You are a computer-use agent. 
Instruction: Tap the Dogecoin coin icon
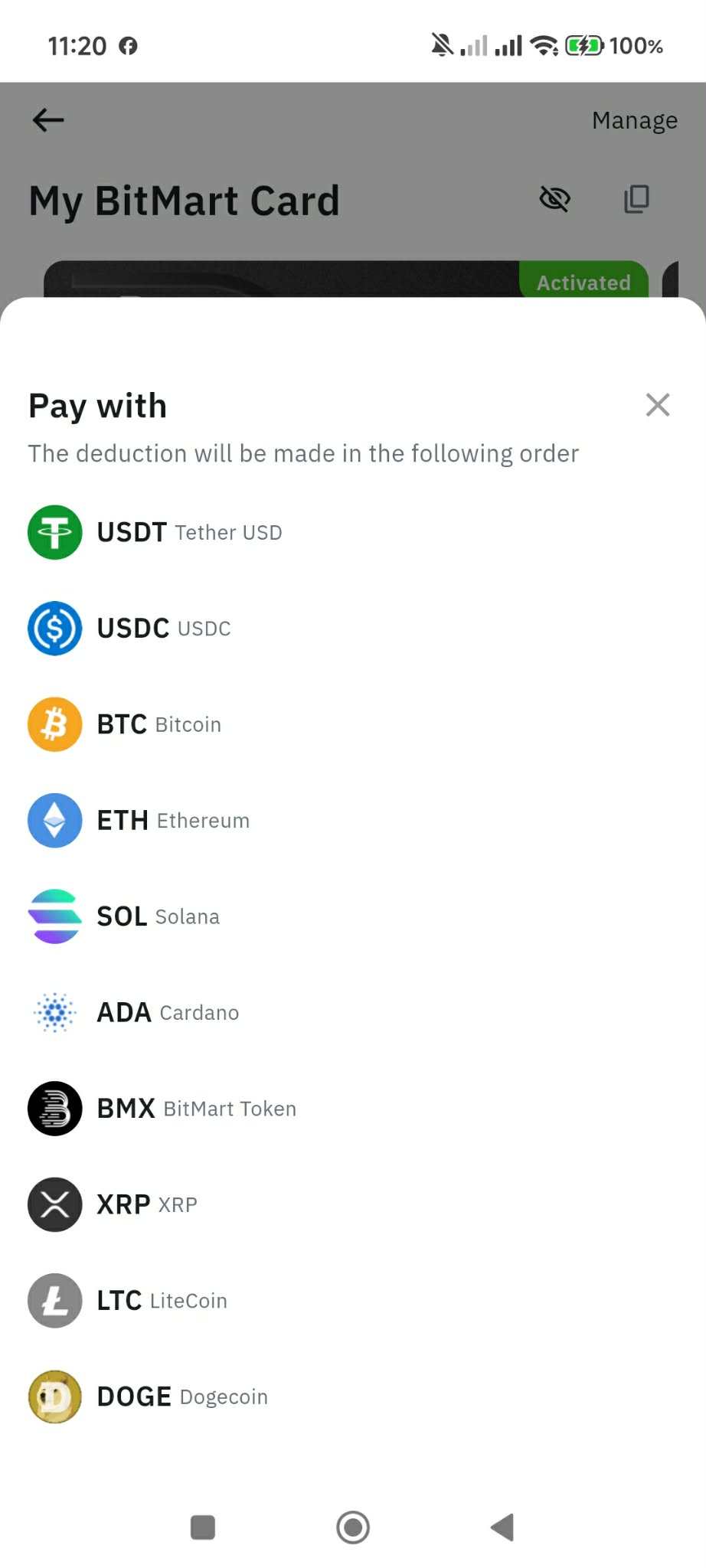pos(55,1396)
